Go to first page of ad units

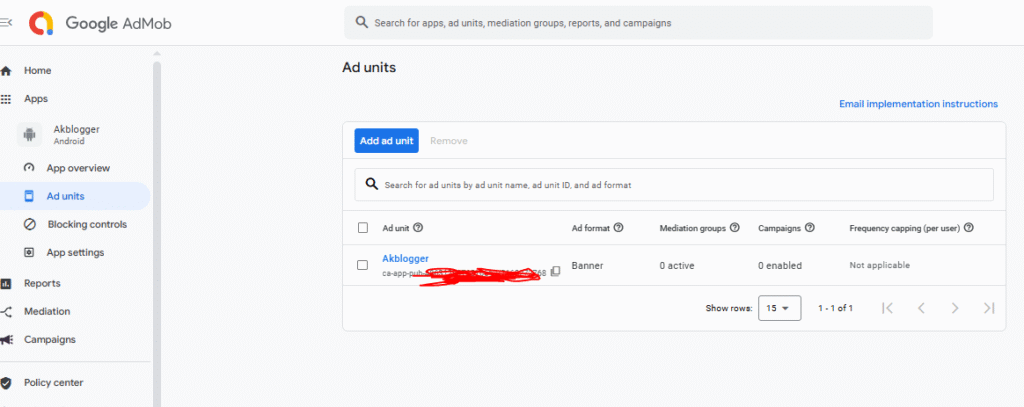pyautogui.click(x=887, y=308)
